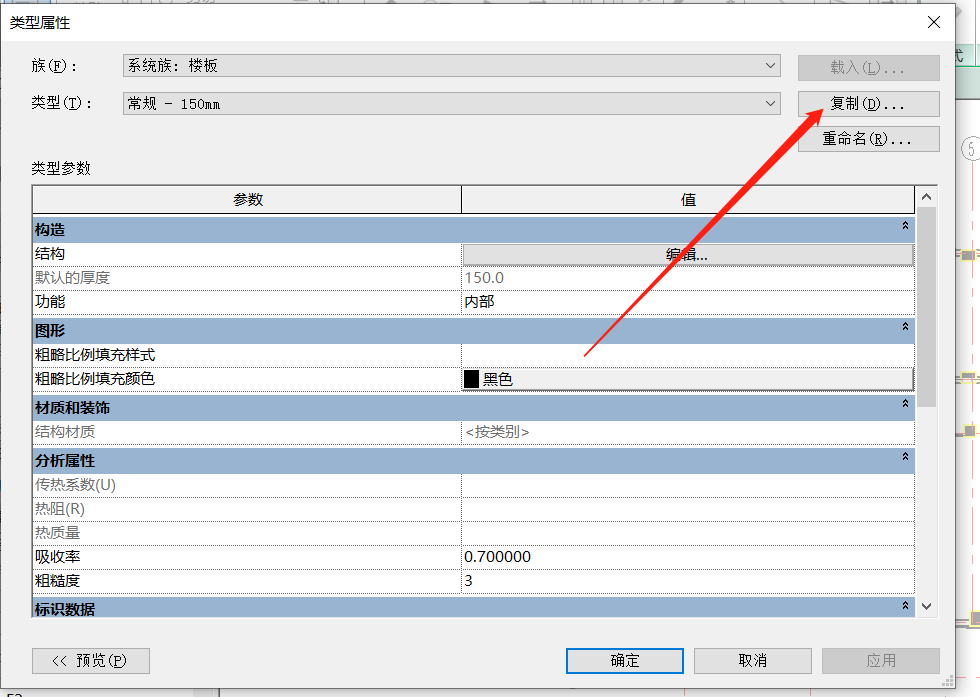
Task: Click the 粗糙度 value field
Action: click(687, 581)
